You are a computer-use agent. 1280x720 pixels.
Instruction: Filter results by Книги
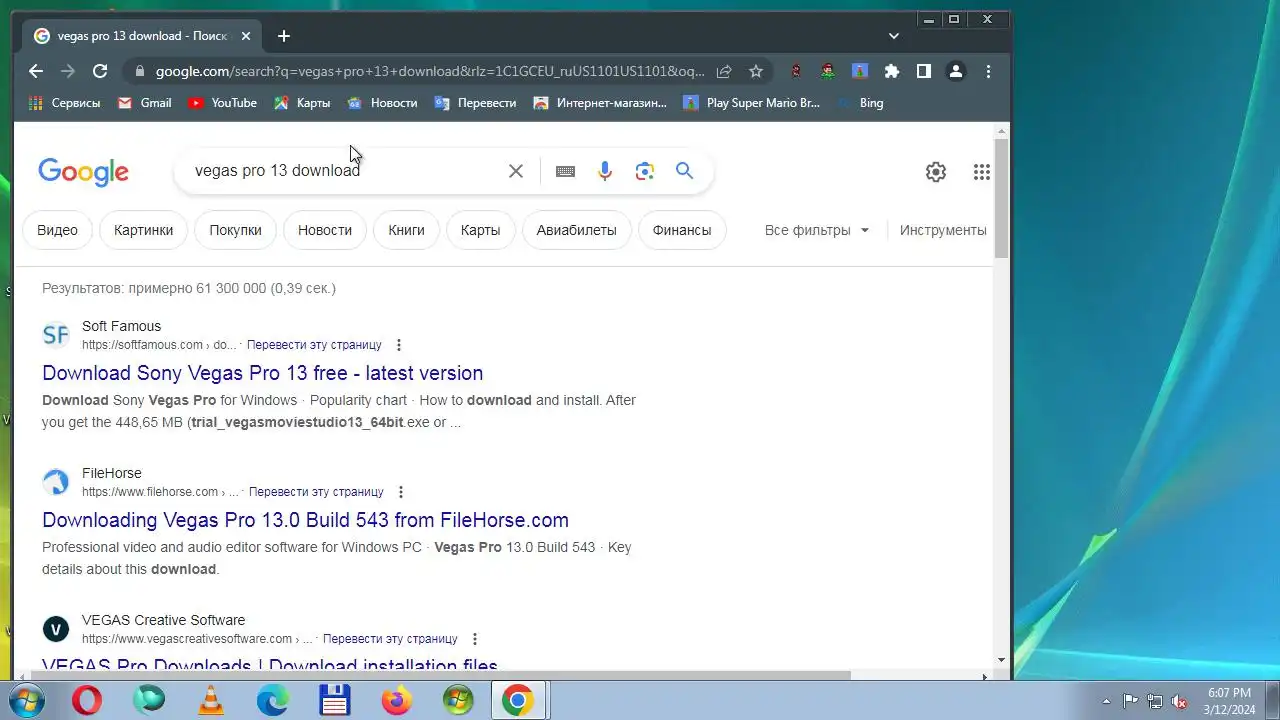click(x=406, y=230)
